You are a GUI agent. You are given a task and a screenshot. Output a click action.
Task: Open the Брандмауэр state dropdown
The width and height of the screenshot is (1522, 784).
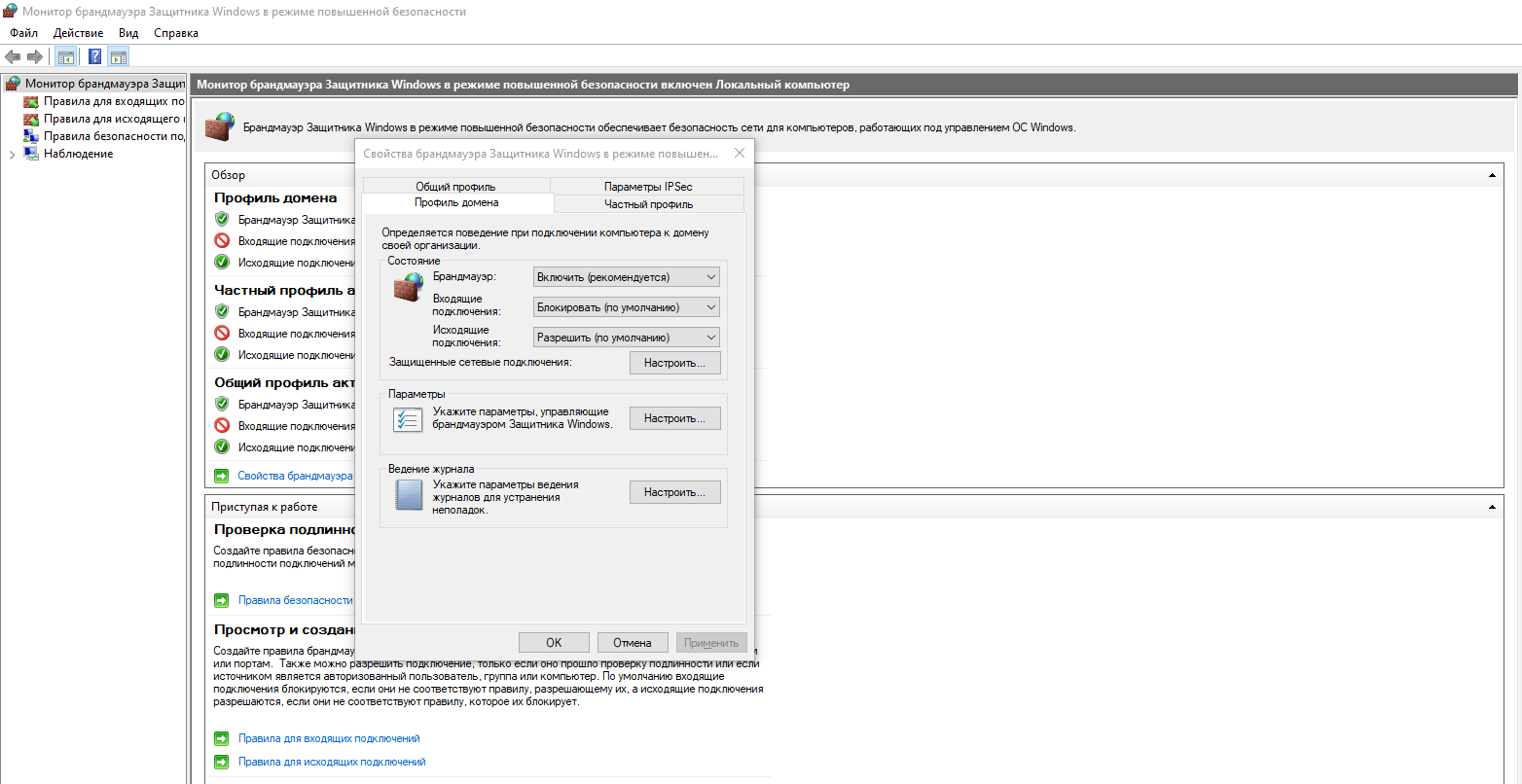627,277
